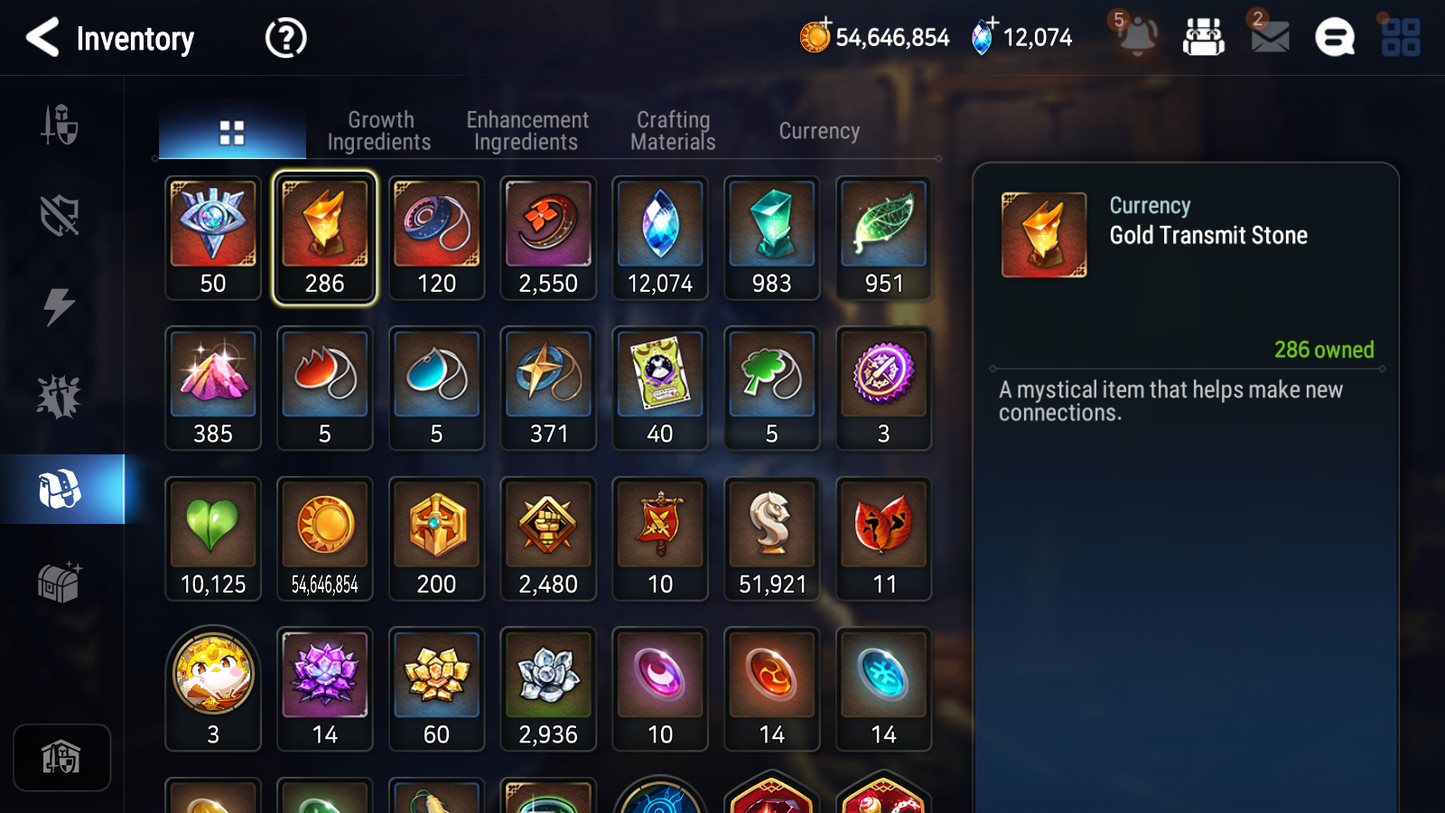Select the green heart item with 10,125
This screenshot has width=1445, height=813.
[213, 539]
